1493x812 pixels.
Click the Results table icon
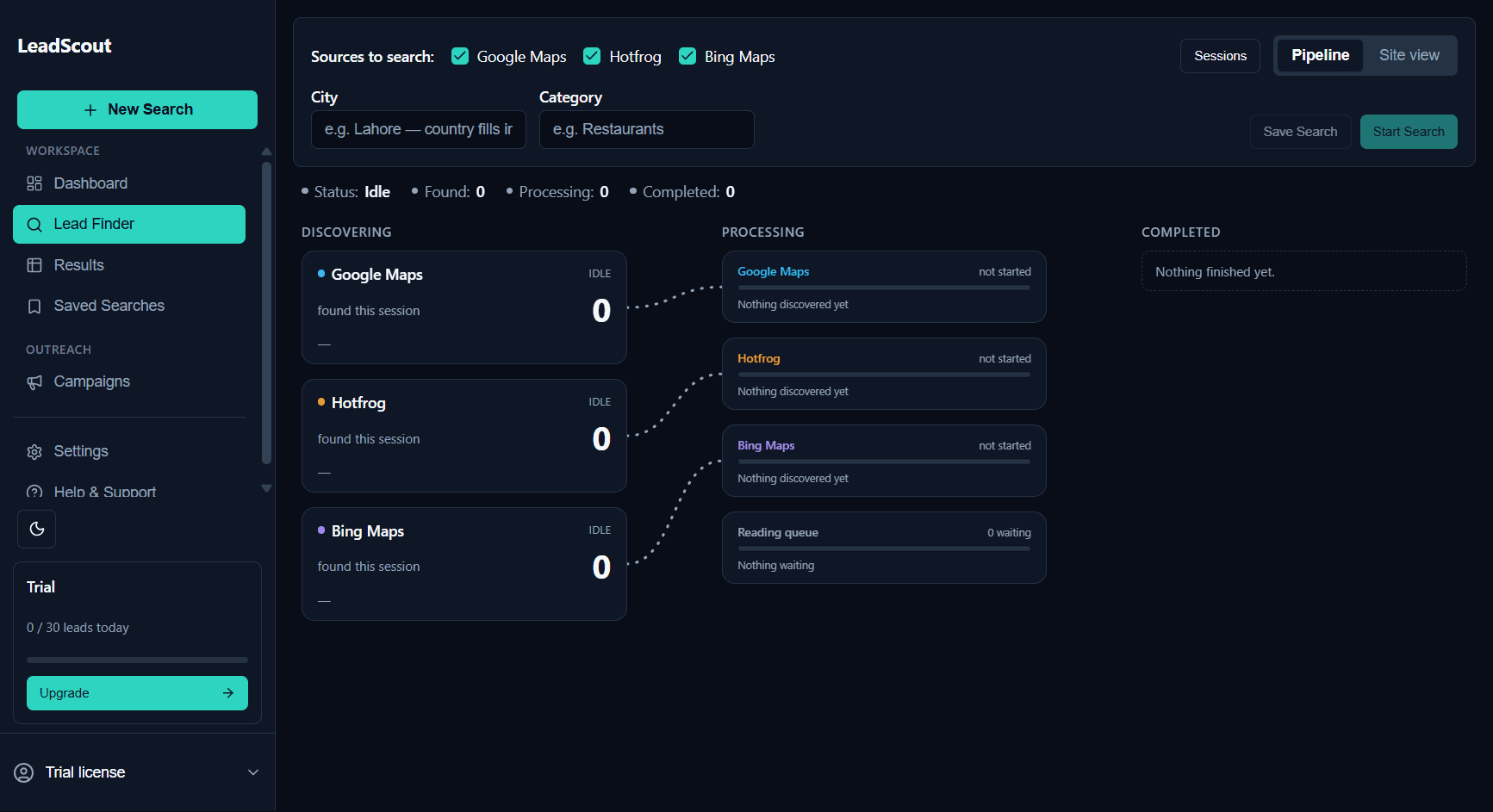click(34, 265)
